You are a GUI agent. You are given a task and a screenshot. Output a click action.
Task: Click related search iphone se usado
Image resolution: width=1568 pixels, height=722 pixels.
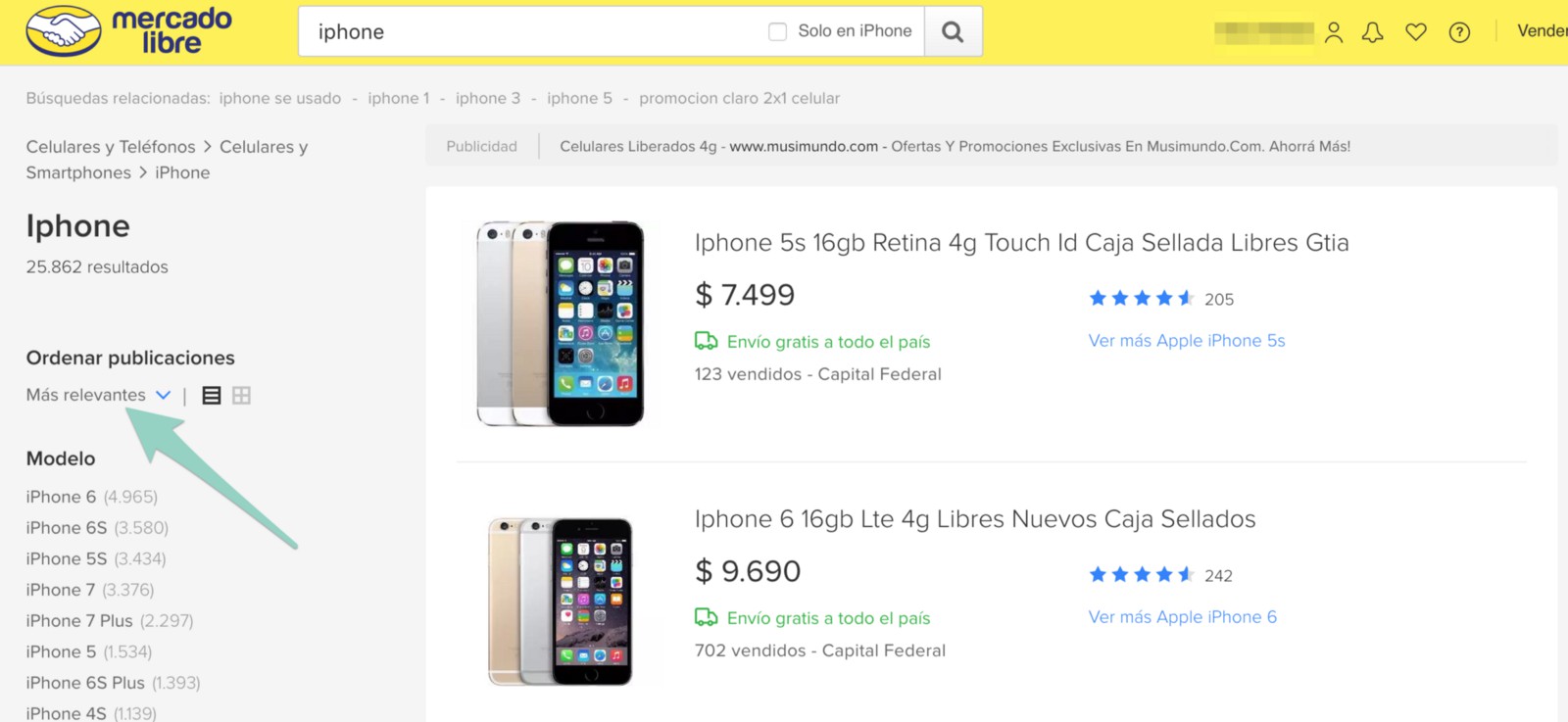point(280,98)
